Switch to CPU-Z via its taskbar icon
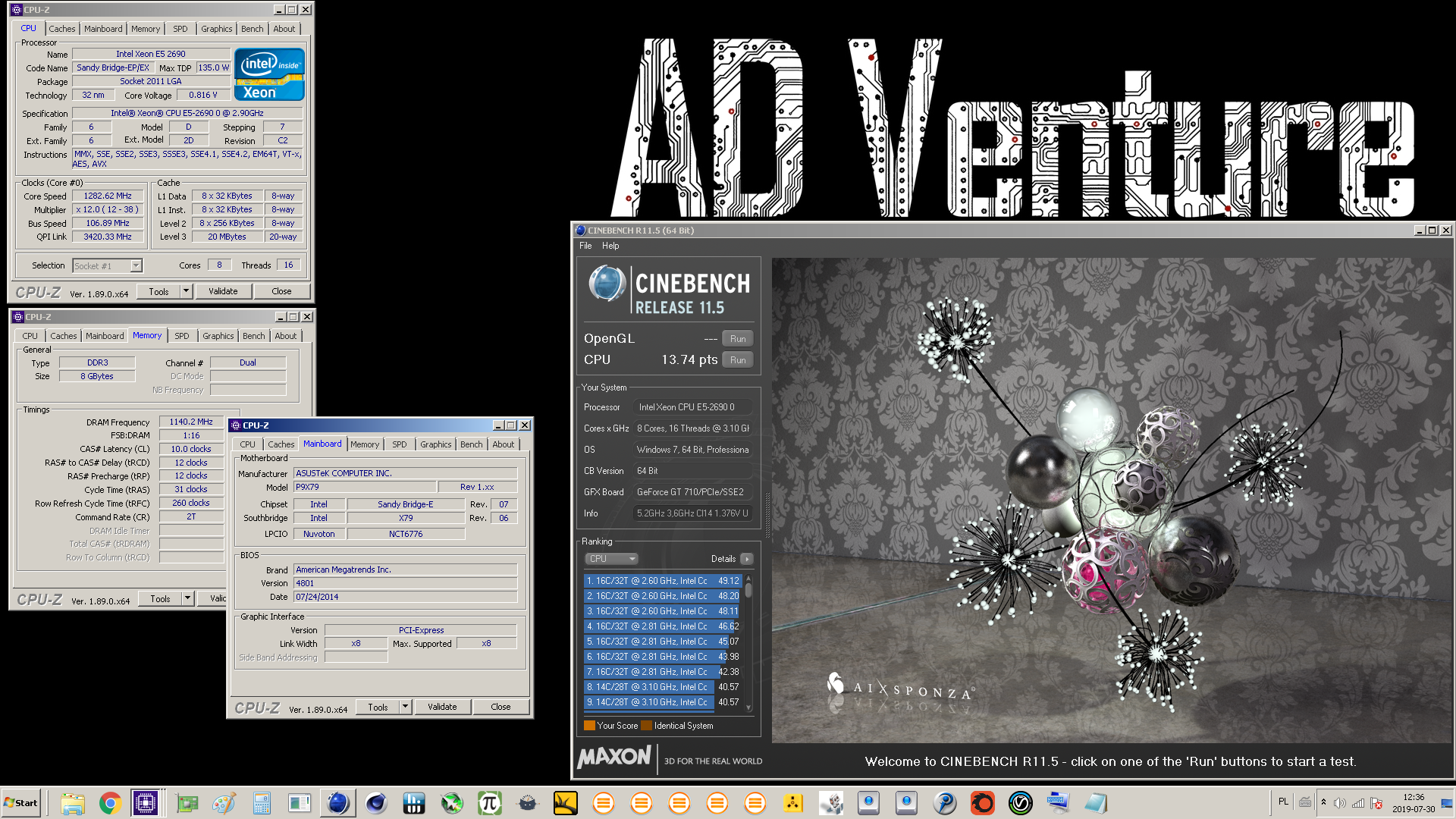Image resolution: width=1456 pixels, height=819 pixels. point(145,803)
